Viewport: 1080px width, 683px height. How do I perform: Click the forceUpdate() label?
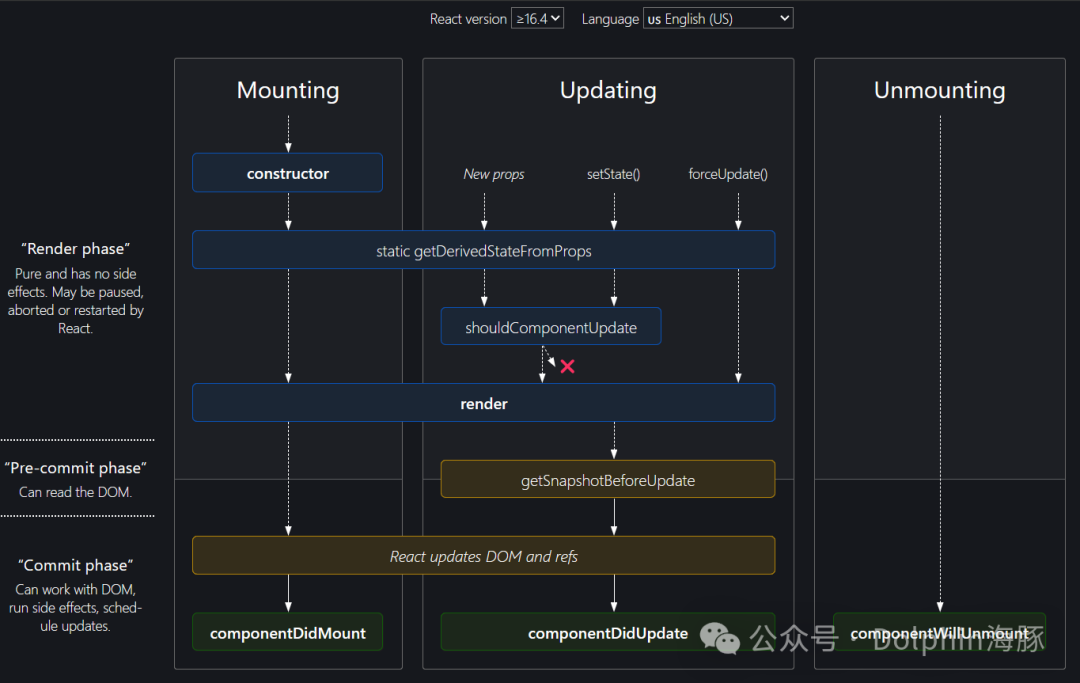728,174
